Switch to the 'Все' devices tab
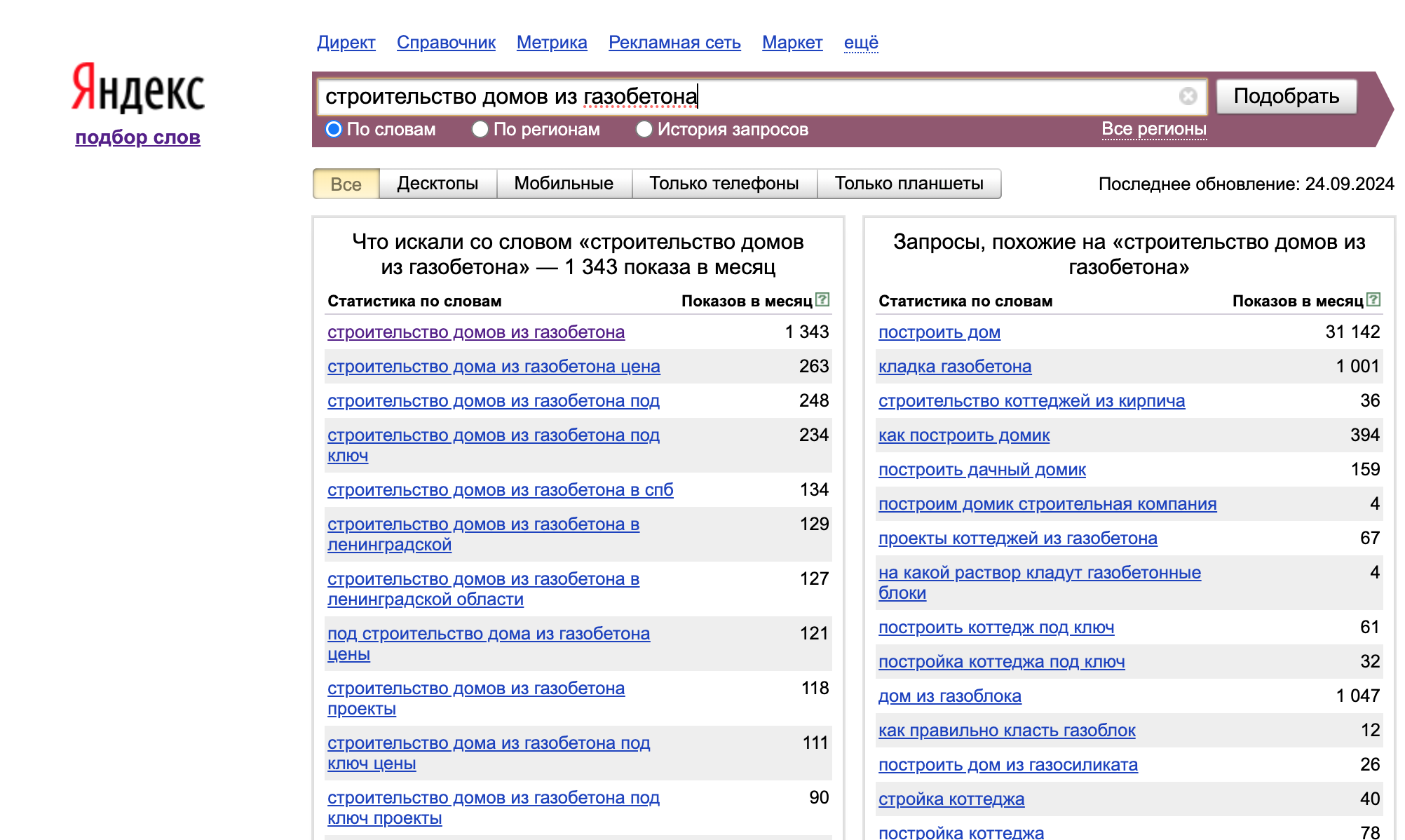 tap(346, 184)
